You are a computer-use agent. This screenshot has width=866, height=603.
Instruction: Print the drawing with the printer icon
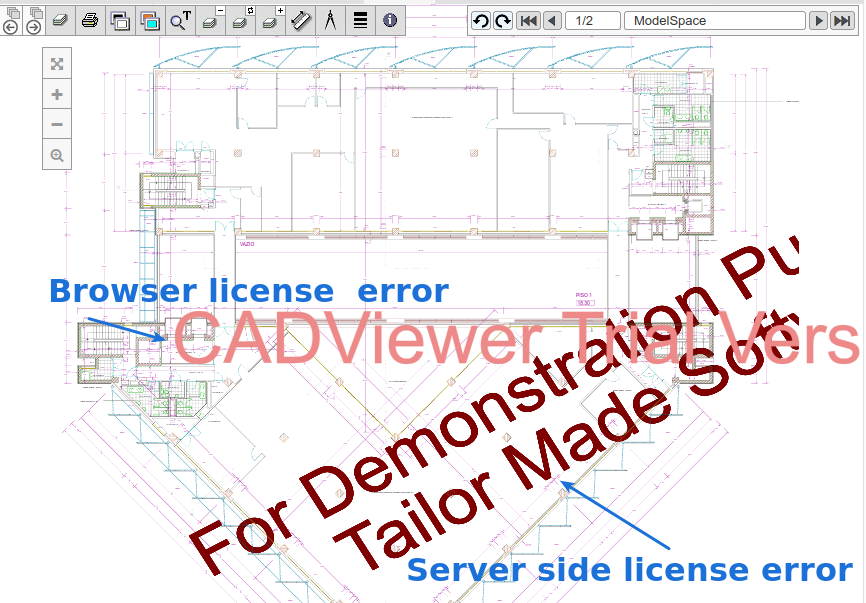[x=90, y=20]
